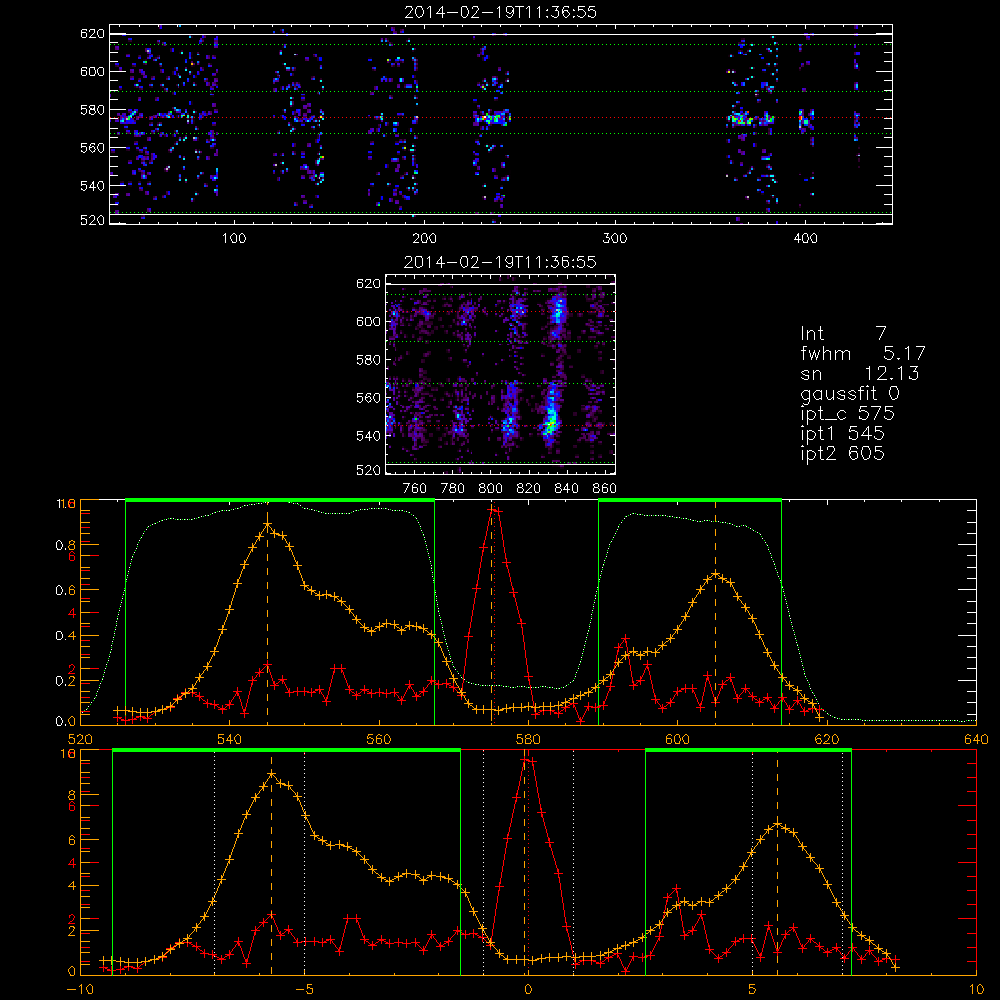Click tick label 800 under the middle image
This screenshot has width=1000, height=1000.
pyautogui.click(x=490, y=489)
